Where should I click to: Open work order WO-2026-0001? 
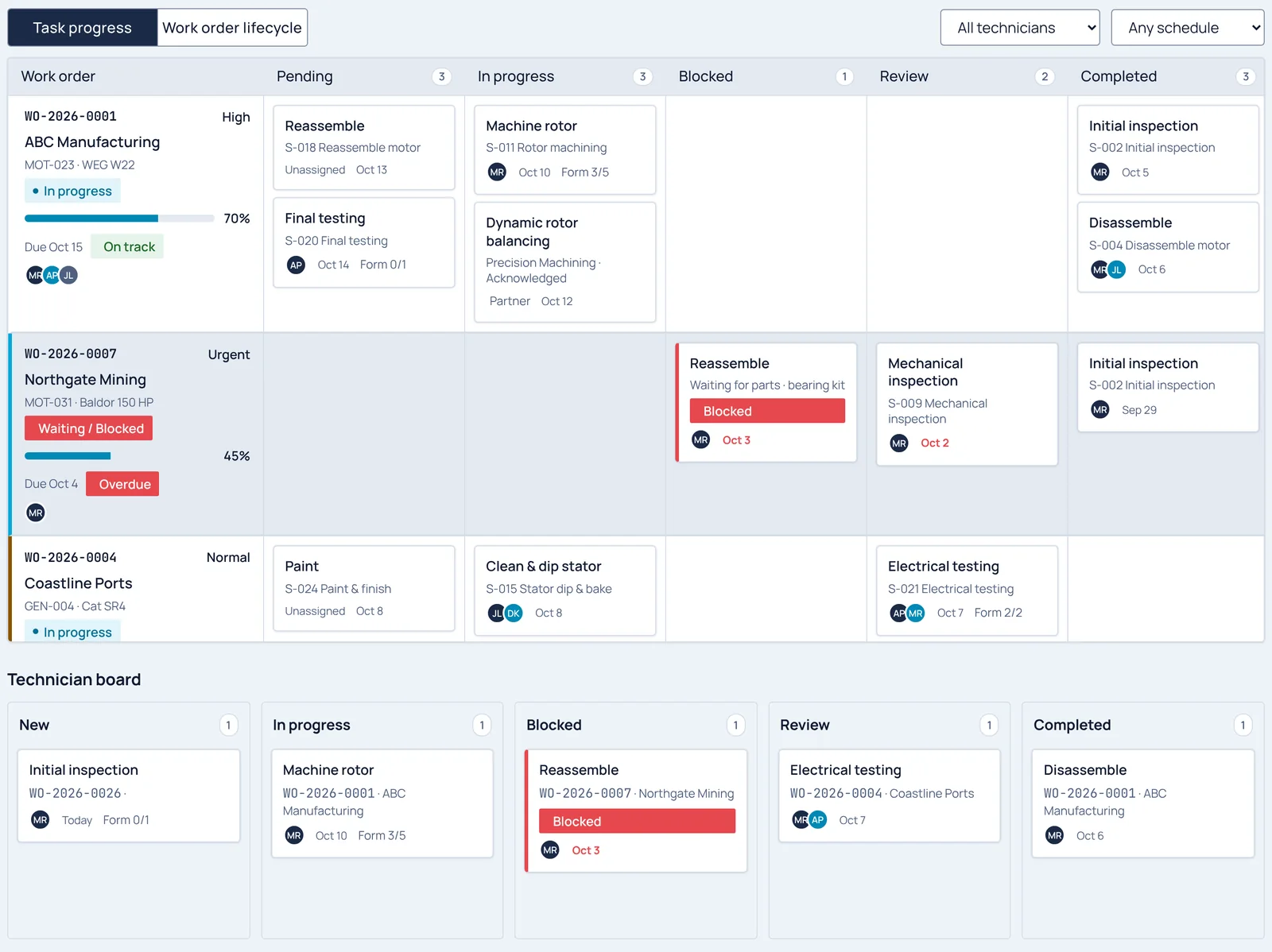click(71, 116)
